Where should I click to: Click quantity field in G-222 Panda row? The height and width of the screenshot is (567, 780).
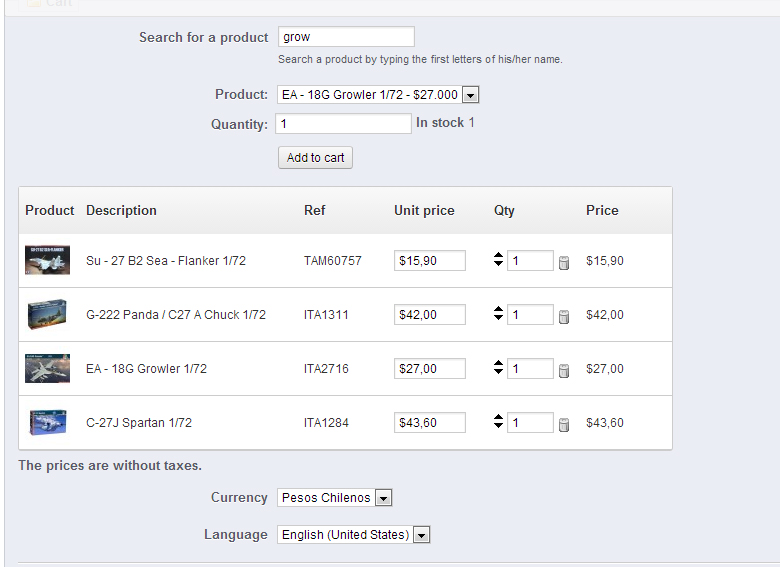530,315
